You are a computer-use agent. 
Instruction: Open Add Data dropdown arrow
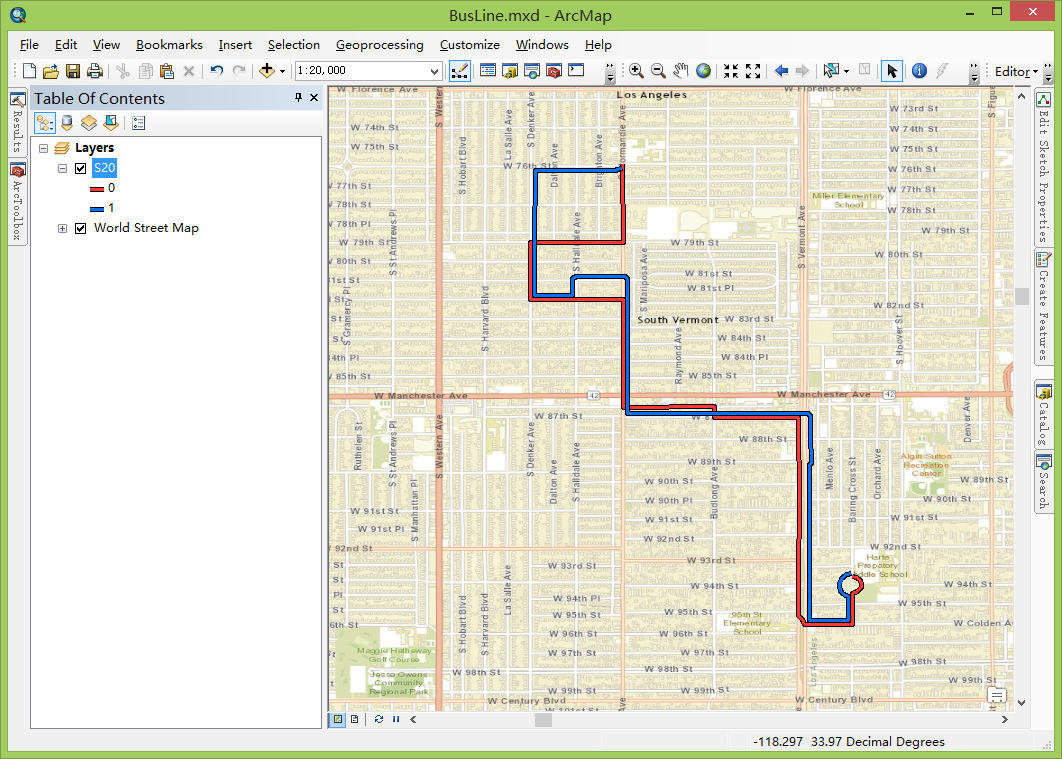pyautogui.click(x=282, y=71)
